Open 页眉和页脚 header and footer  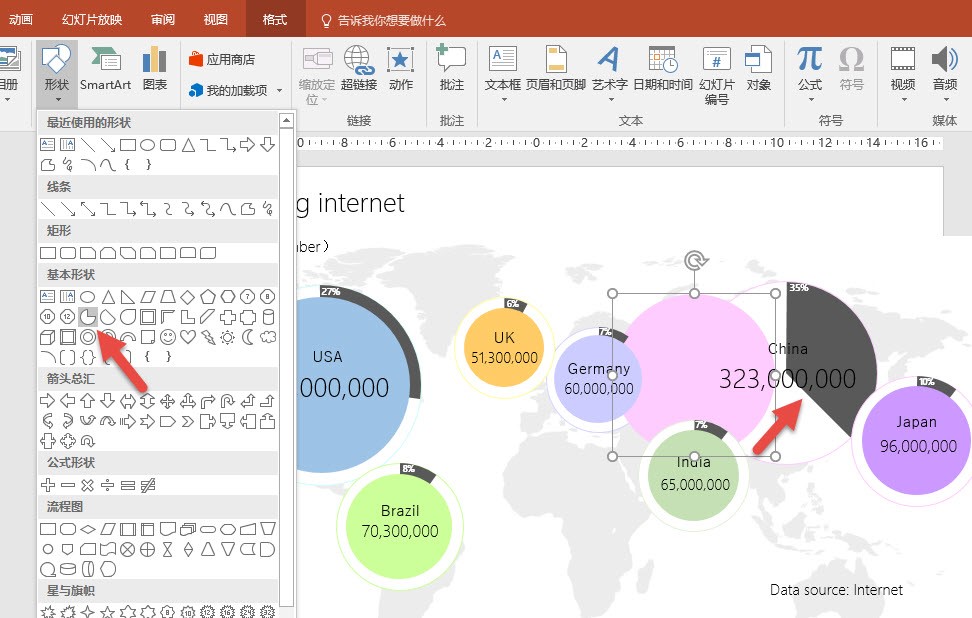point(556,69)
